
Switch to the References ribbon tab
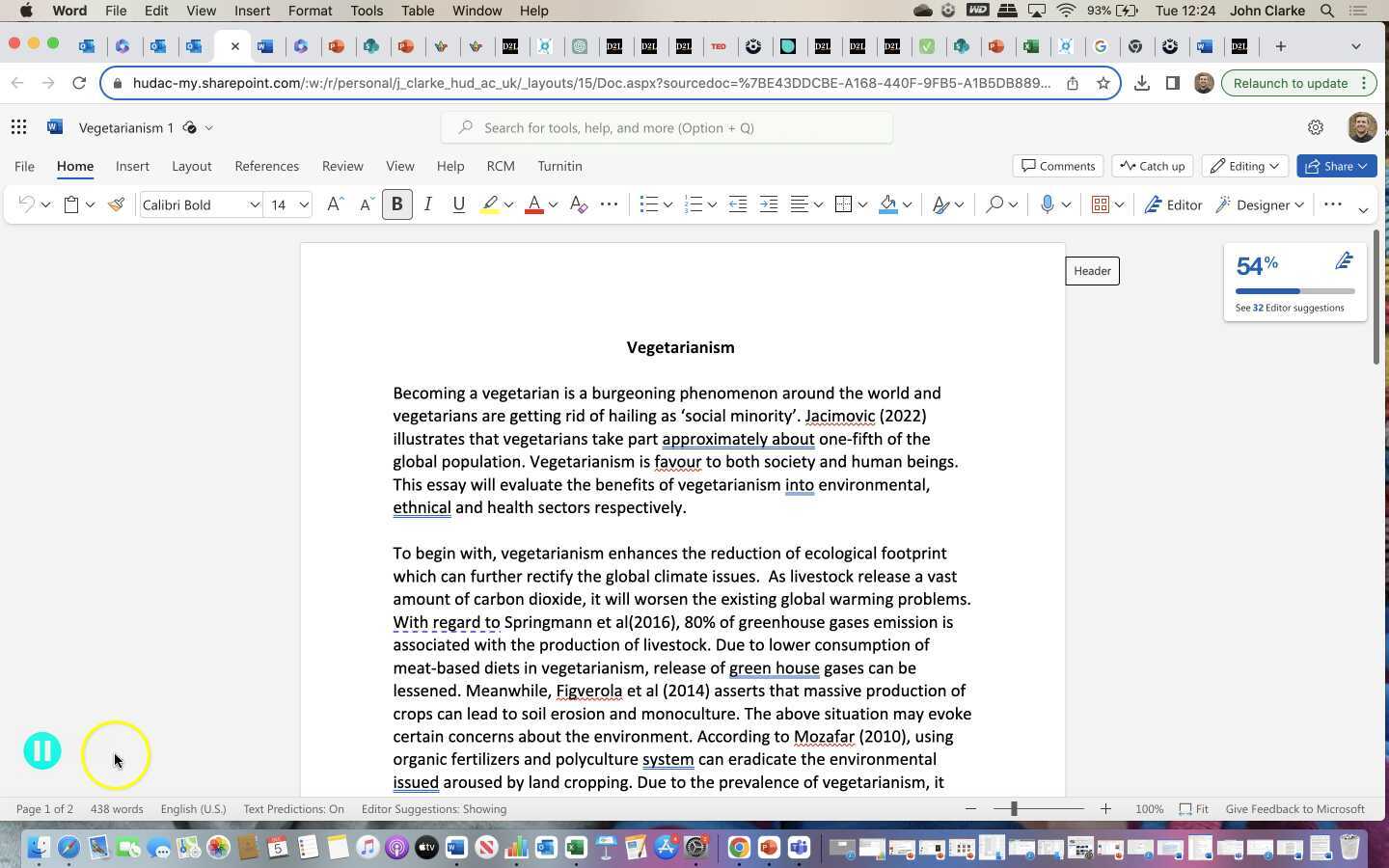click(x=267, y=166)
